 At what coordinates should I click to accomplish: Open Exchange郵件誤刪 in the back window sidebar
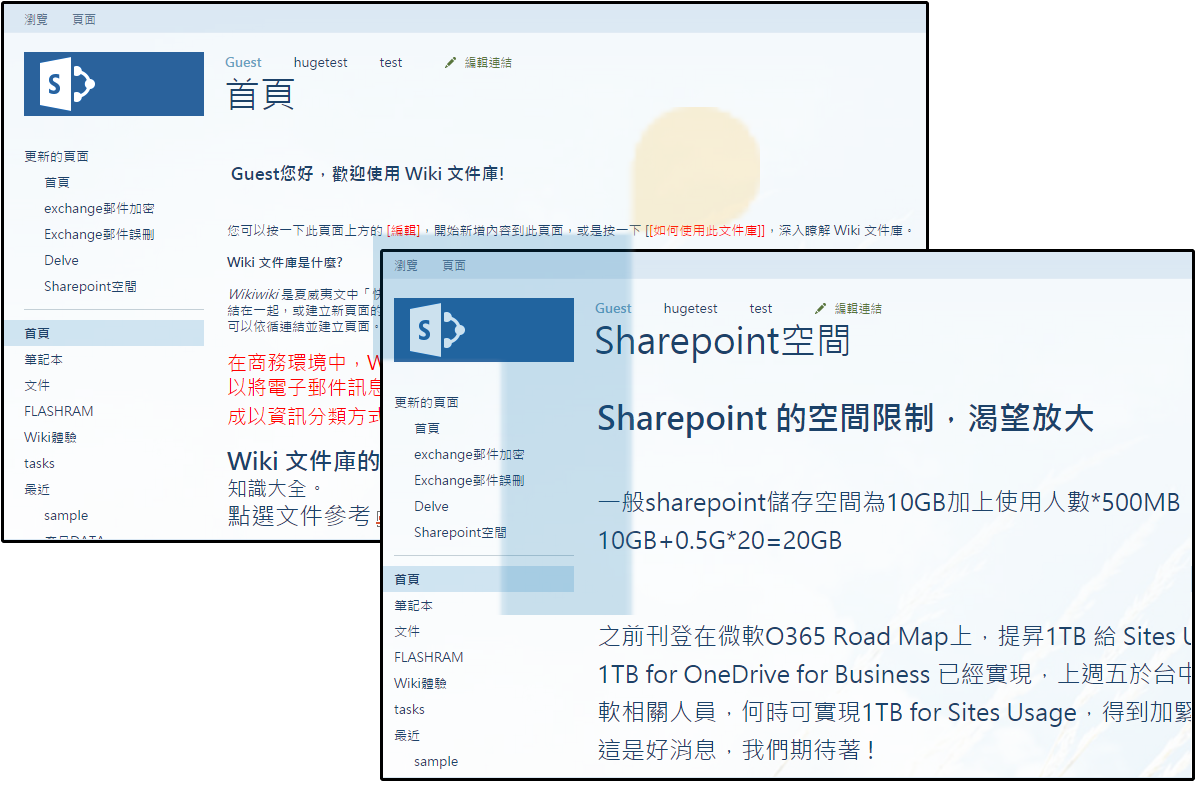click(99, 234)
